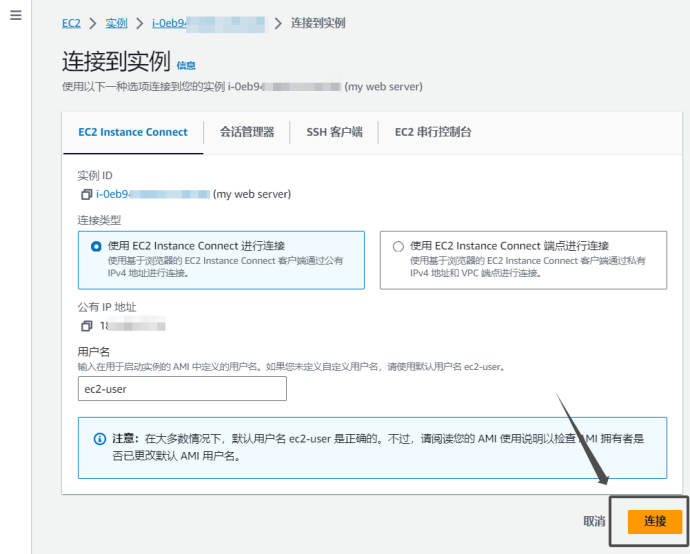The height and width of the screenshot is (554, 690).
Task: Open the 信息 info link beside the title
Action: tap(186, 66)
